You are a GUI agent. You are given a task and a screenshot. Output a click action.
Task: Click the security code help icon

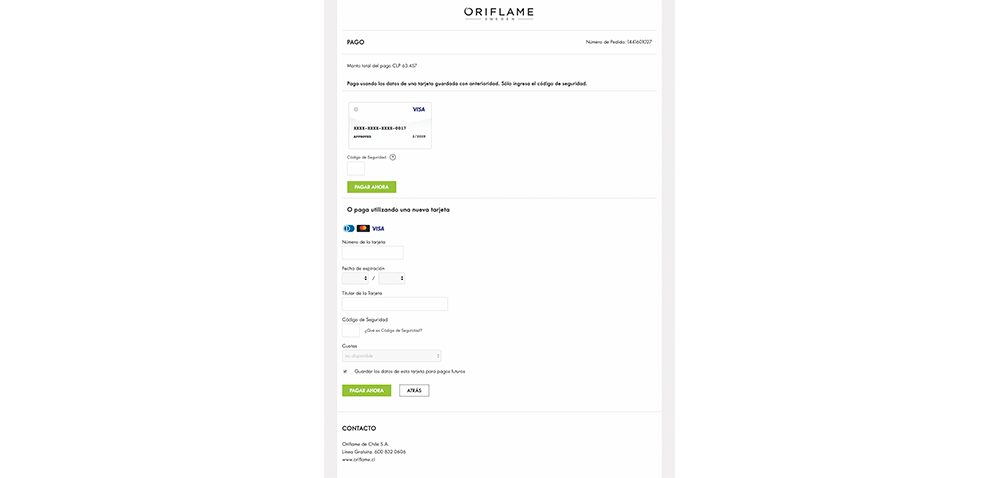[x=393, y=157]
